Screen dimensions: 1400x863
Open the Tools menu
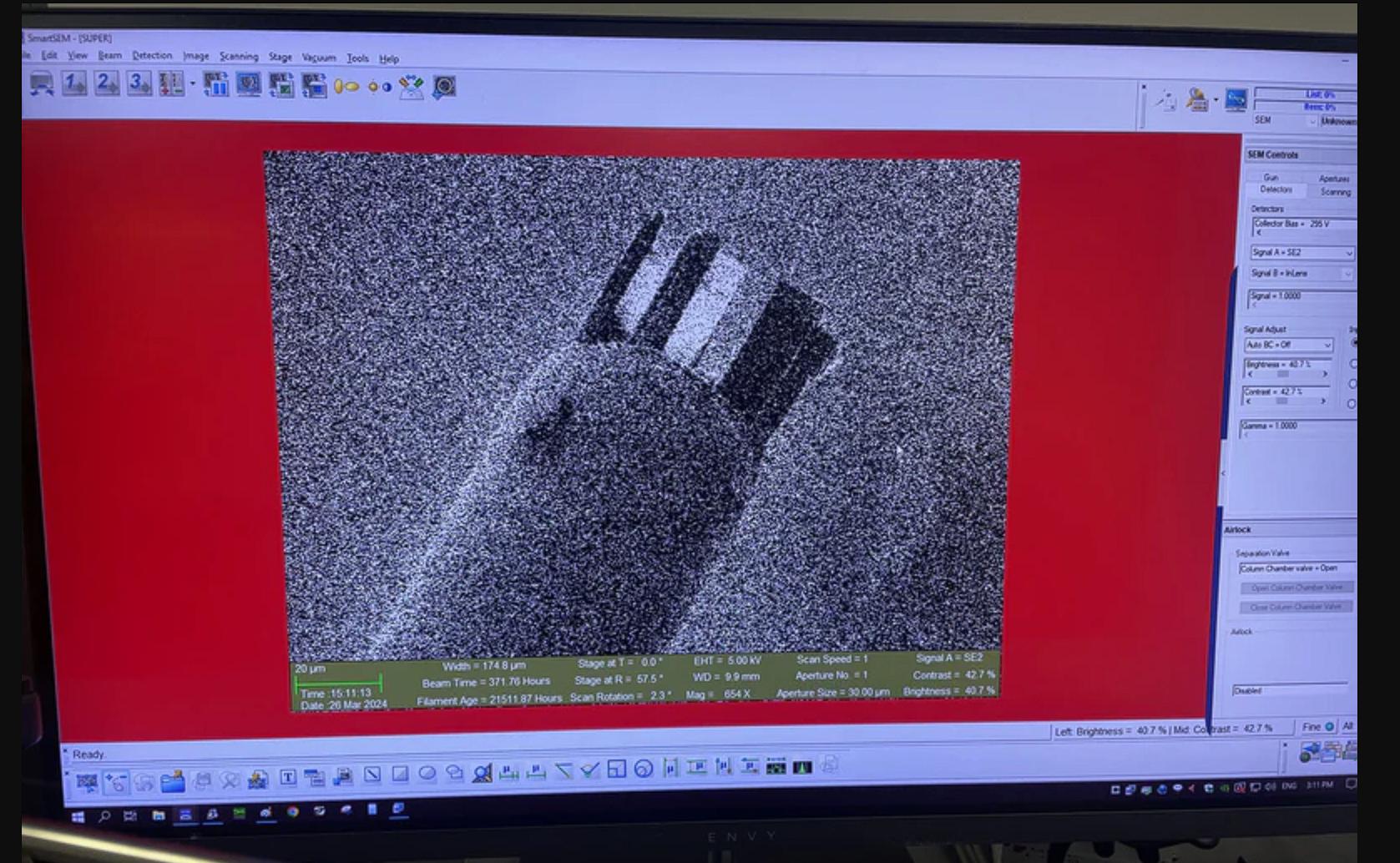pyautogui.click(x=359, y=58)
